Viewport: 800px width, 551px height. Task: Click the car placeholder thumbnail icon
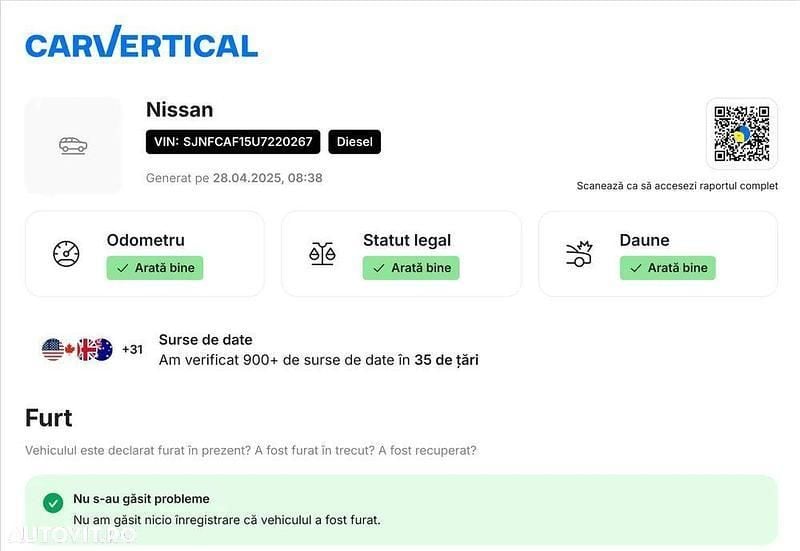[73, 145]
